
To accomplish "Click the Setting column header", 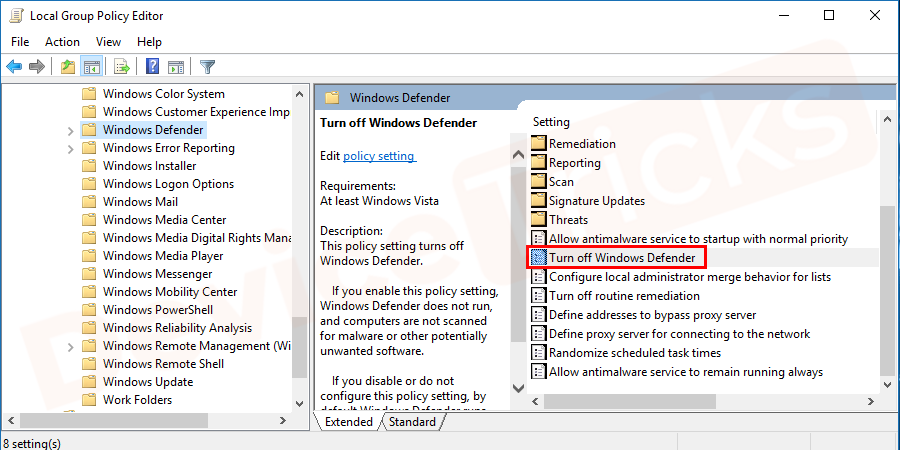I will coord(552,122).
